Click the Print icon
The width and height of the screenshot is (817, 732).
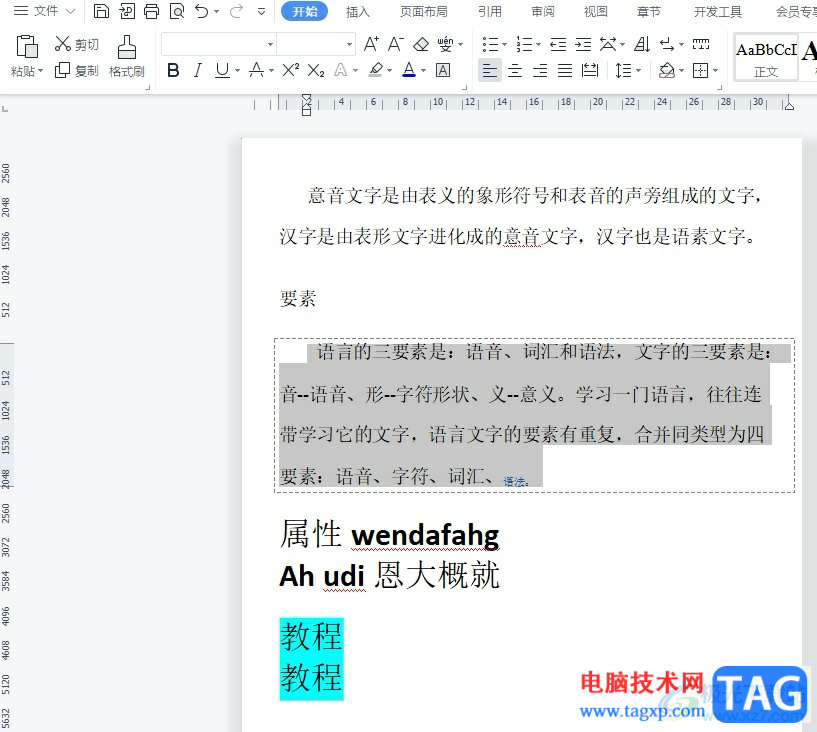point(152,11)
